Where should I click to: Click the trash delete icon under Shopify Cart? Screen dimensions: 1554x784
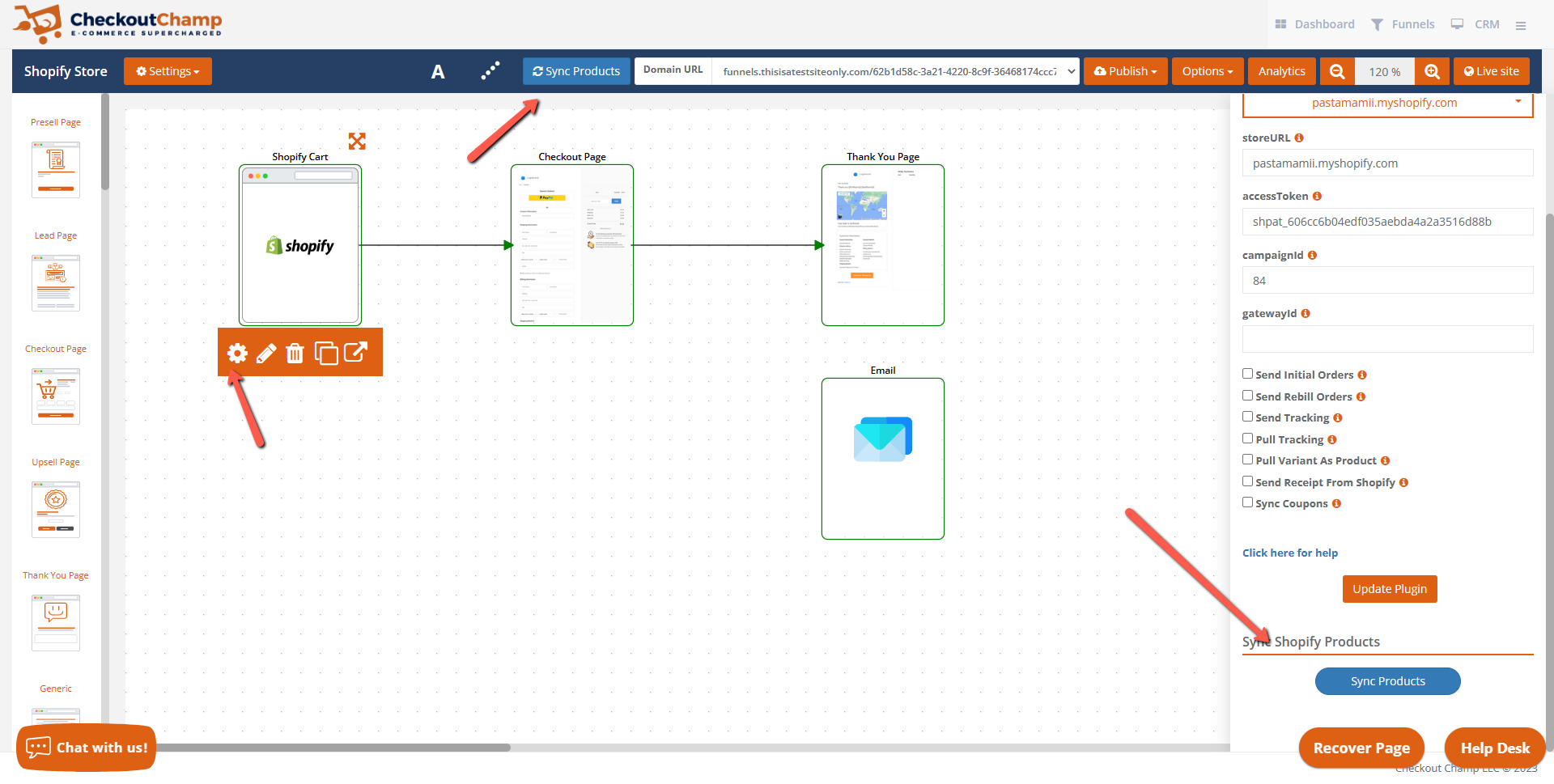point(295,354)
